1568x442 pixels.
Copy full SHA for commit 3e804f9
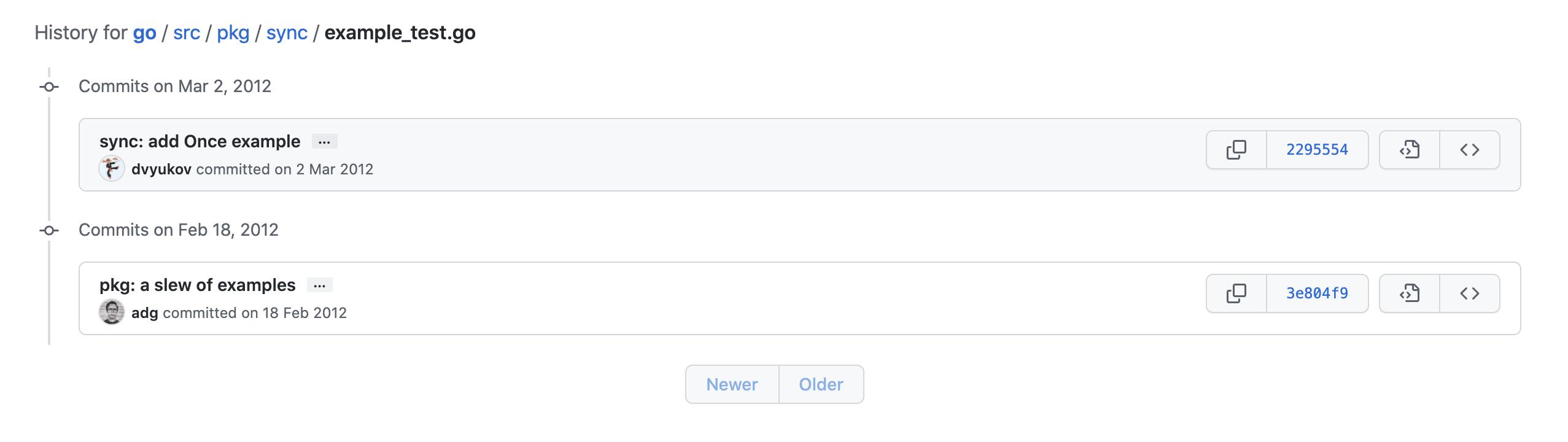[x=1236, y=293]
